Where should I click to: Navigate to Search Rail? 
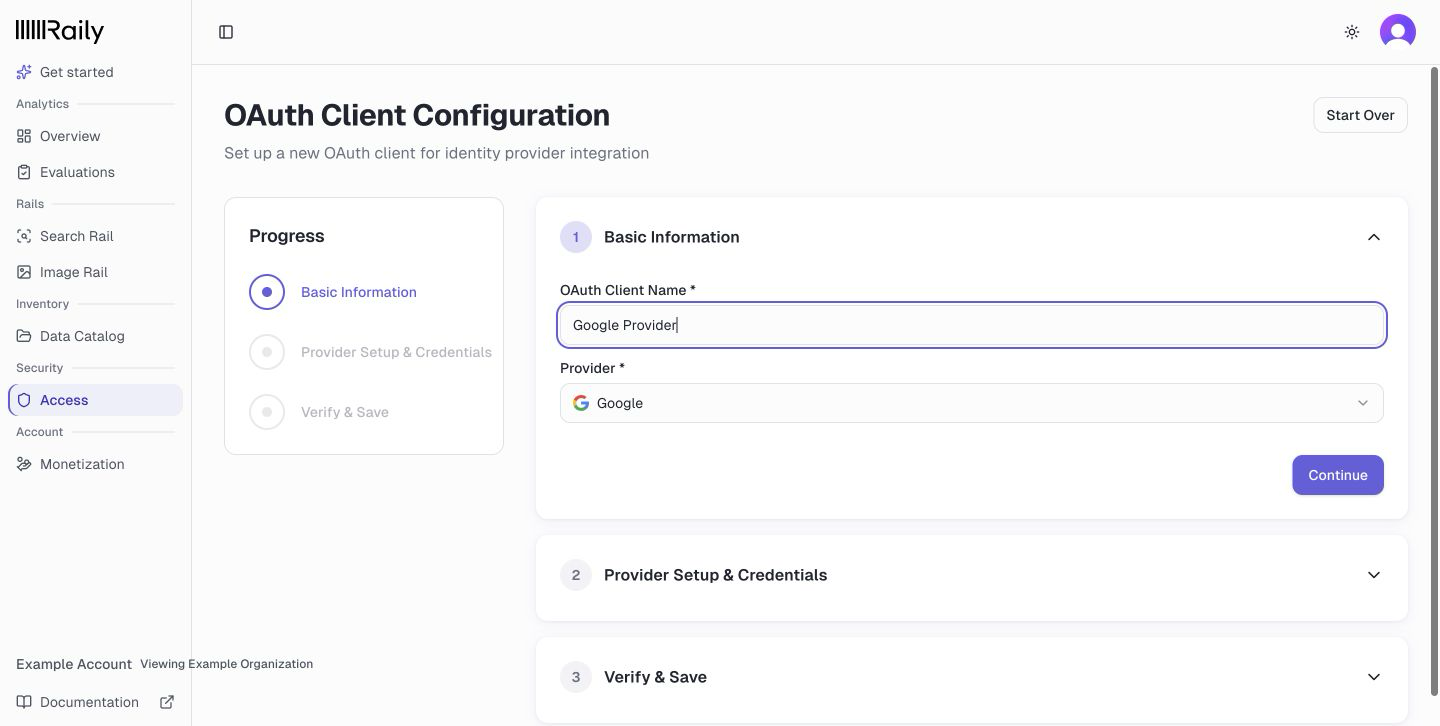pyautogui.click(x=95, y=236)
